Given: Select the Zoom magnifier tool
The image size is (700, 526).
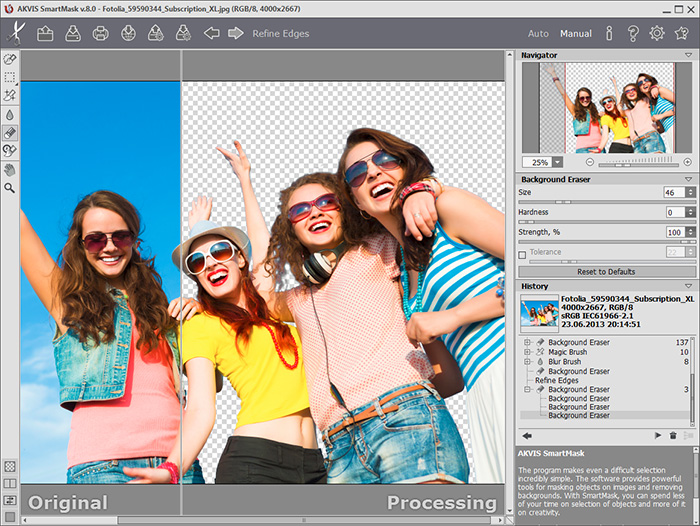Looking at the screenshot, I should click(x=10, y=187).
